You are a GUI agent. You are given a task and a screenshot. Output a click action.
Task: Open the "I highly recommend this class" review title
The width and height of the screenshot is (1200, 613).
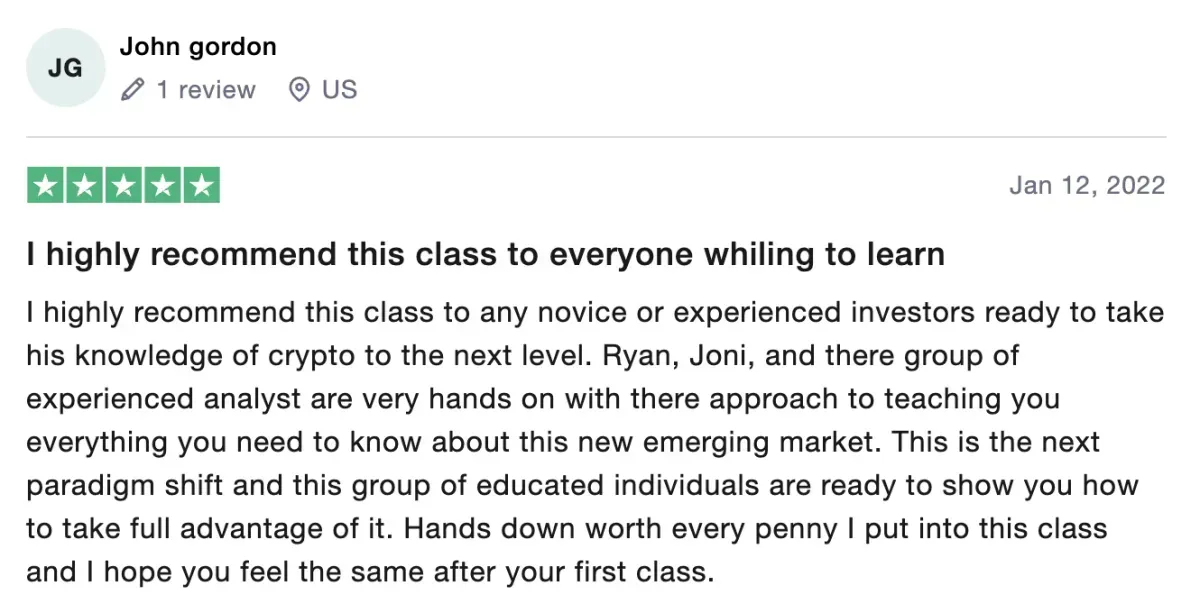click(x=485, y=254)
